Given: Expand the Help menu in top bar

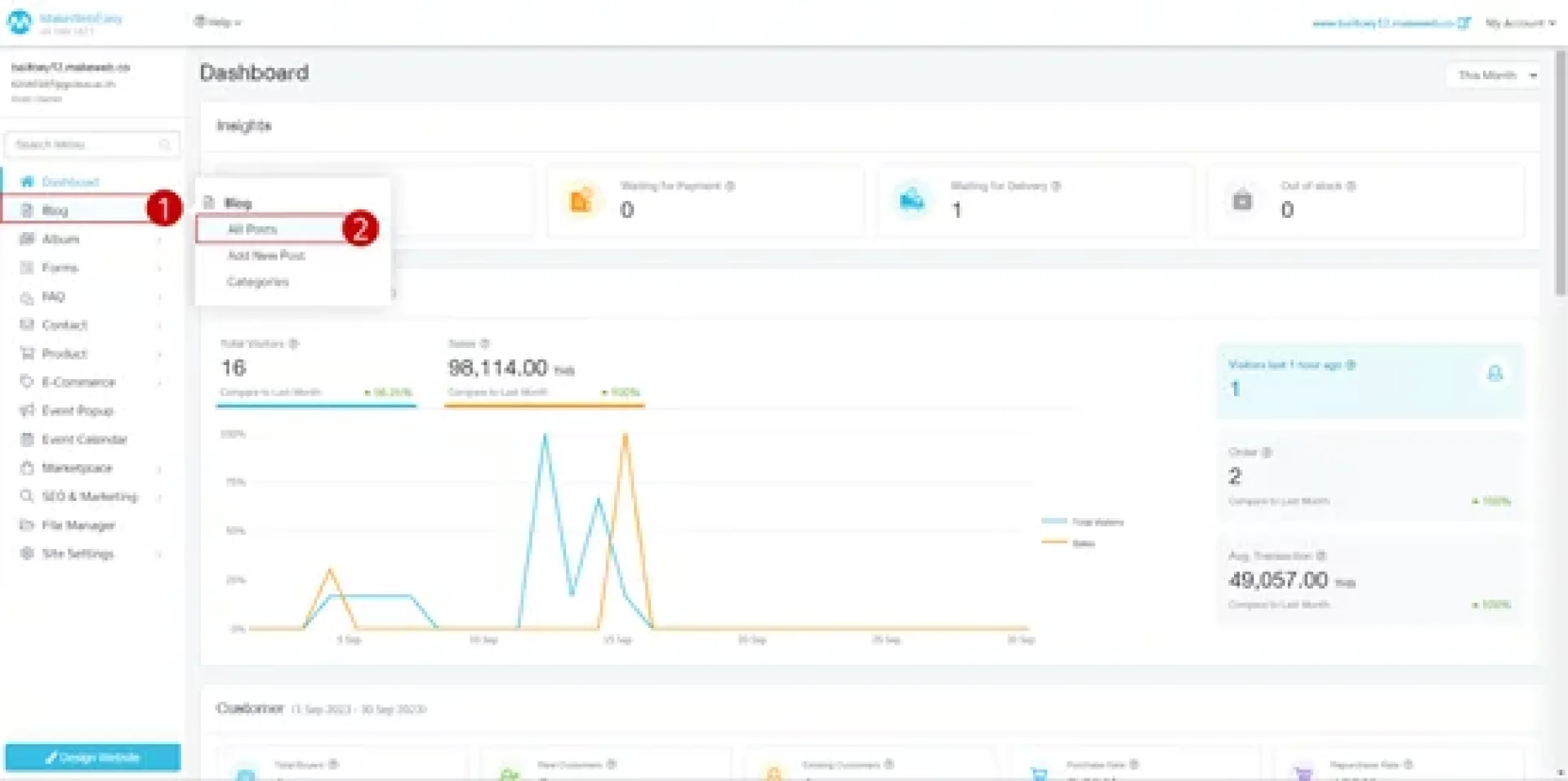Looking at the screenshot, I should click(217, 22).
